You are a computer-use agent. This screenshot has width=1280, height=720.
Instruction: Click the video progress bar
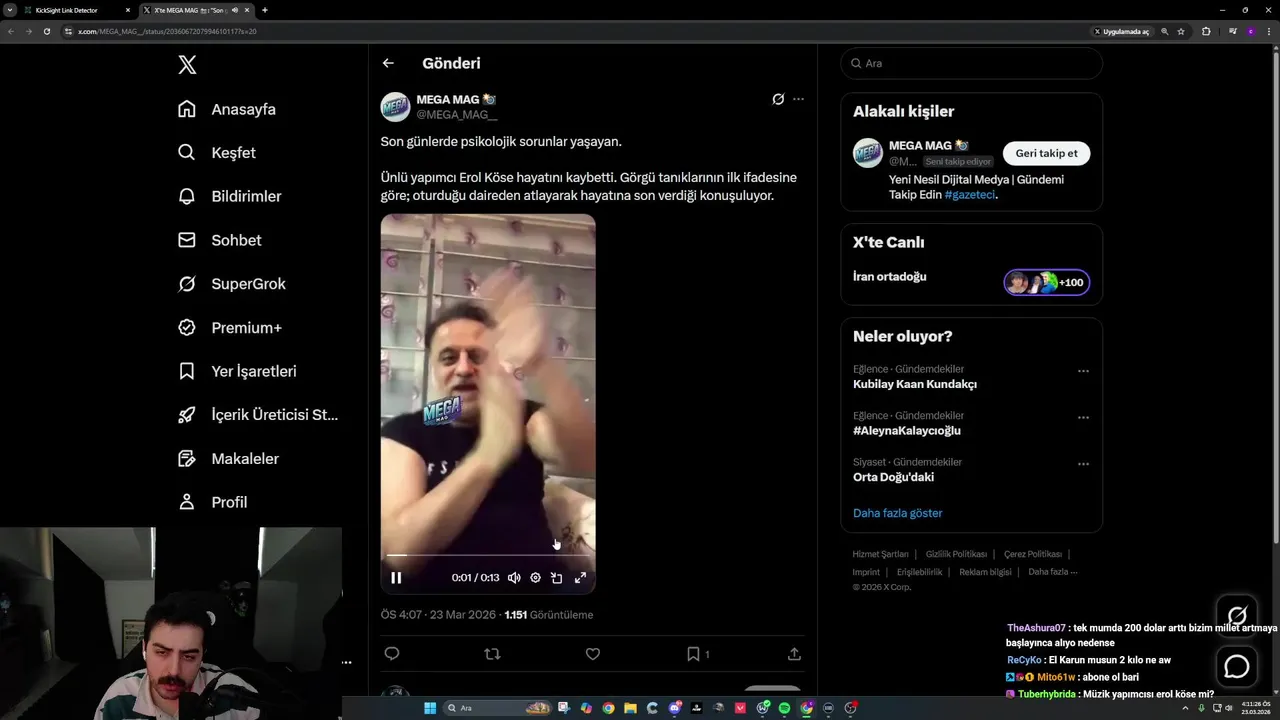click(x=488, y=555)
